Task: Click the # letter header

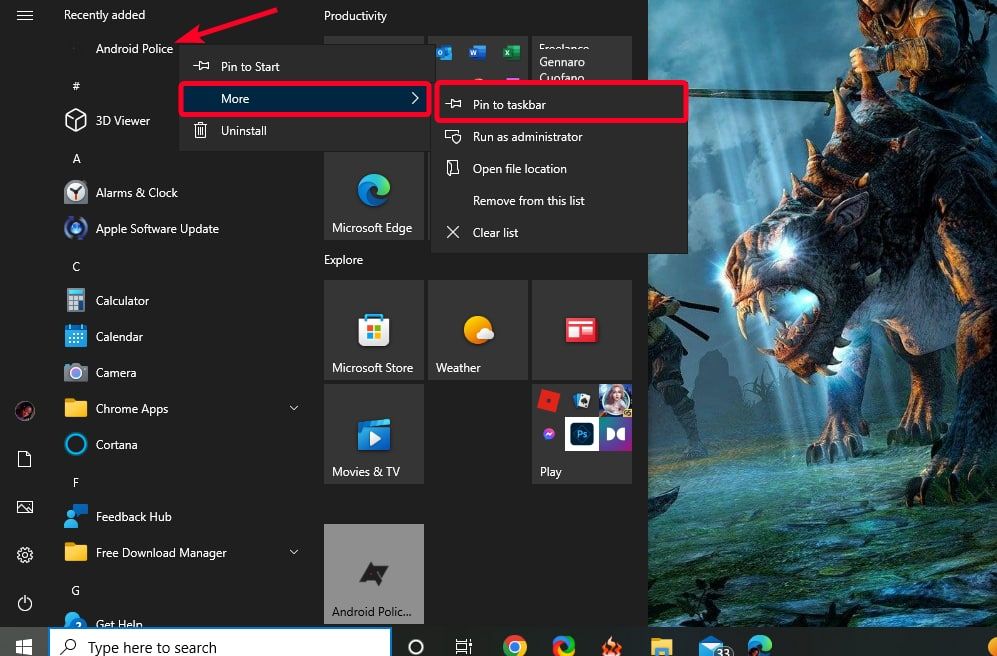Action: pyautogui.click(x=76, y=86)
